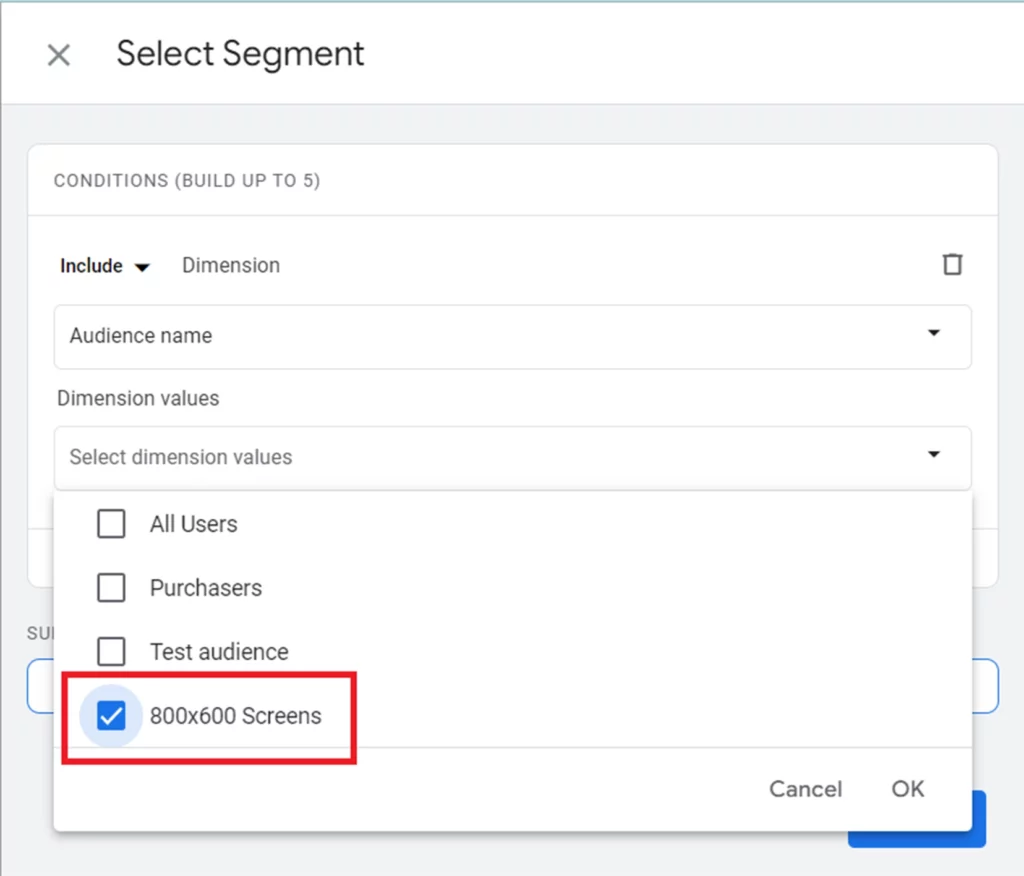Select the All Users option label

[x=193, y=524]
